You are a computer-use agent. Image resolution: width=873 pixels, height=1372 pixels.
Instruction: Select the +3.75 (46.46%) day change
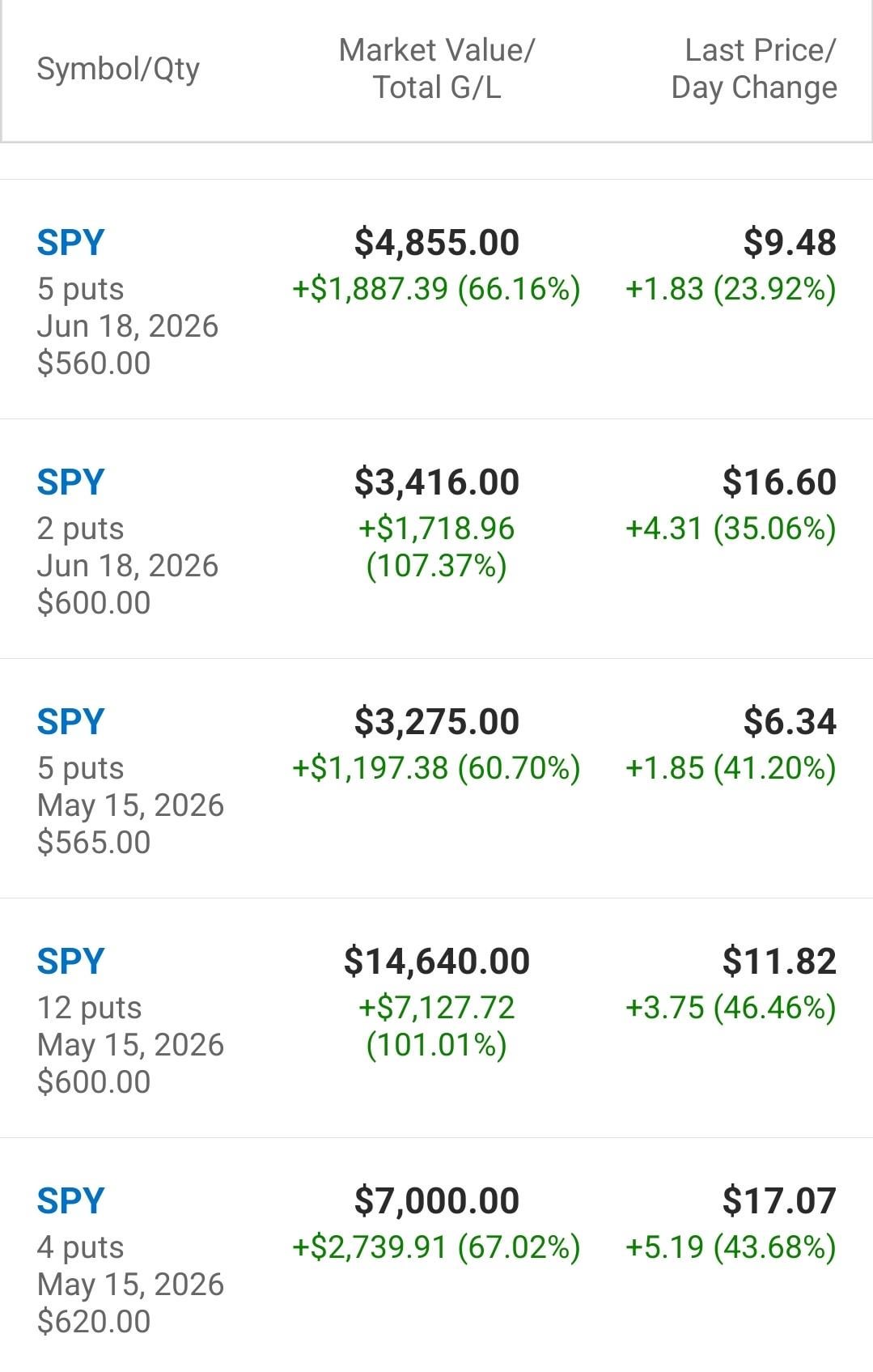click(731, 1008)
